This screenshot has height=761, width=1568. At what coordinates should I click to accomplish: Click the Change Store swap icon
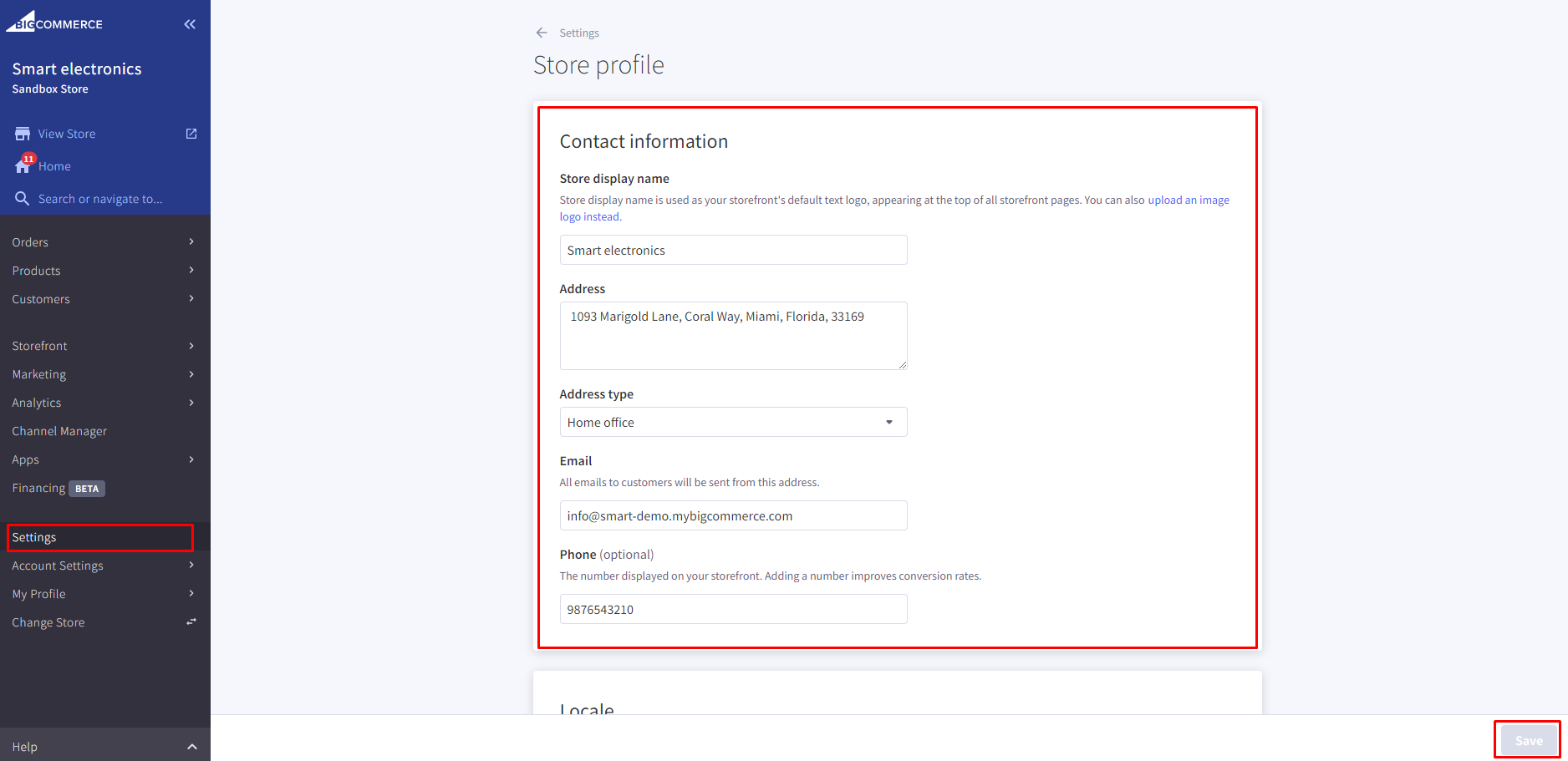[x=191, y=622]
